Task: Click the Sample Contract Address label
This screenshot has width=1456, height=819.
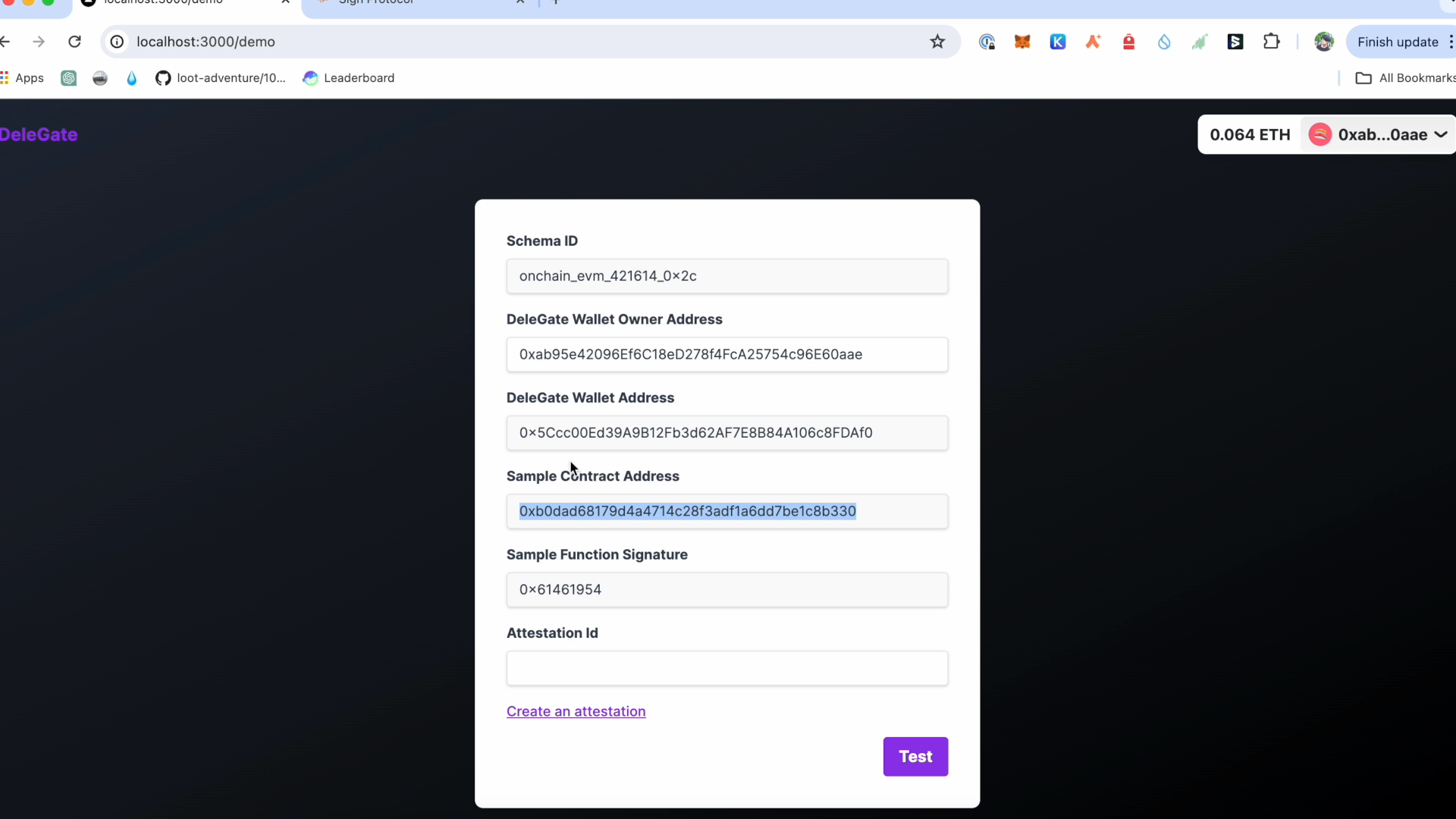Action: (593, 476)
